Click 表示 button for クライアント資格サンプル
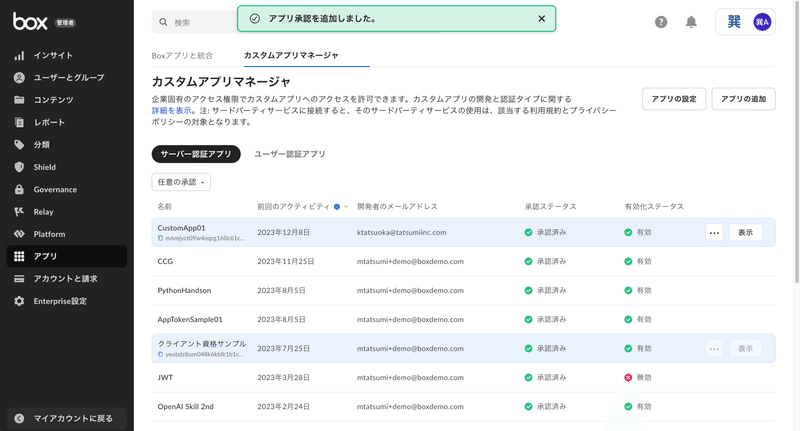The height and width of the screenshot is (431, 800). click(x=745, y=349)
